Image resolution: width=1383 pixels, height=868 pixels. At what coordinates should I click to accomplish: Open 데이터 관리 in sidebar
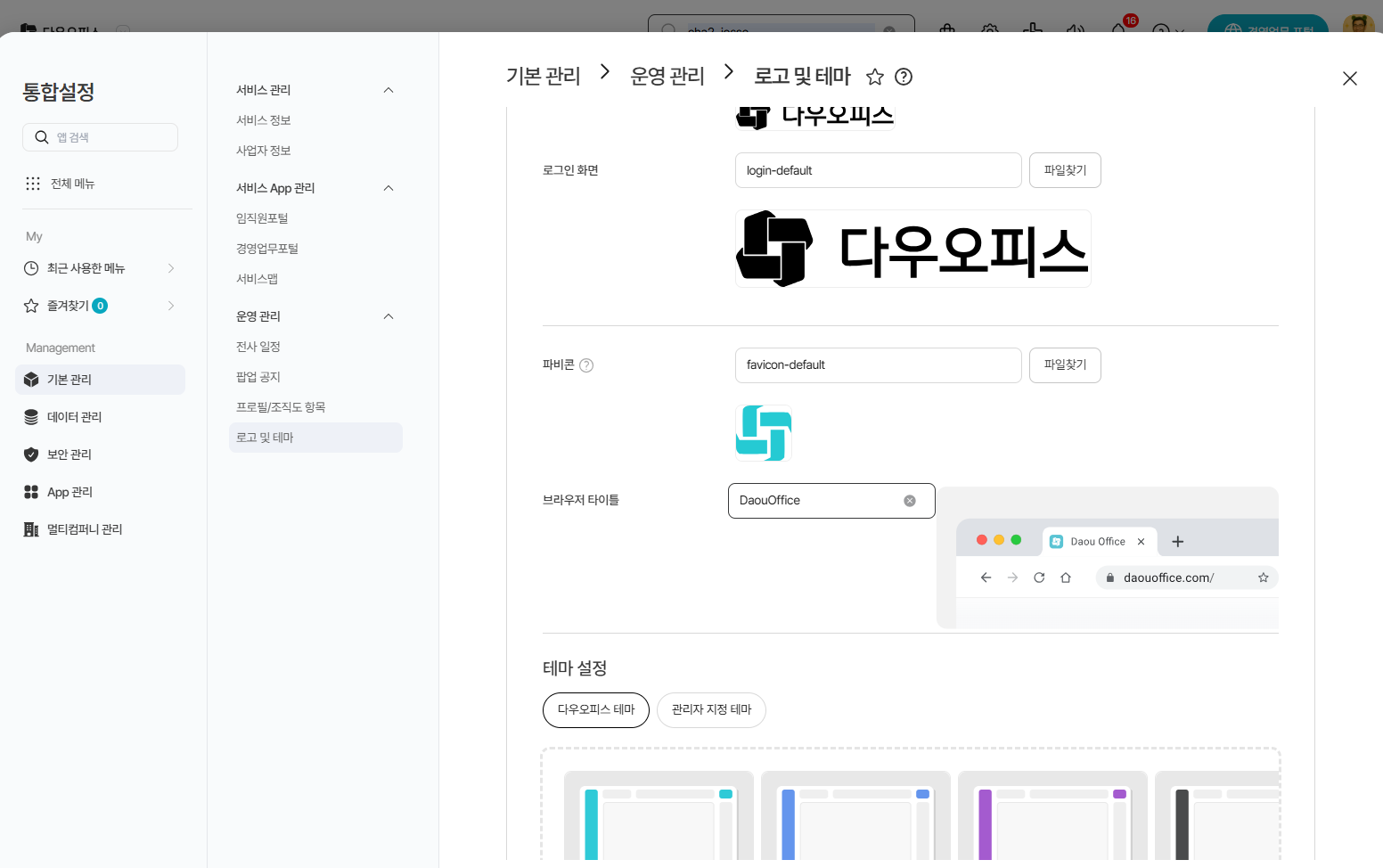pyautogui.click(x=74, y=417)
